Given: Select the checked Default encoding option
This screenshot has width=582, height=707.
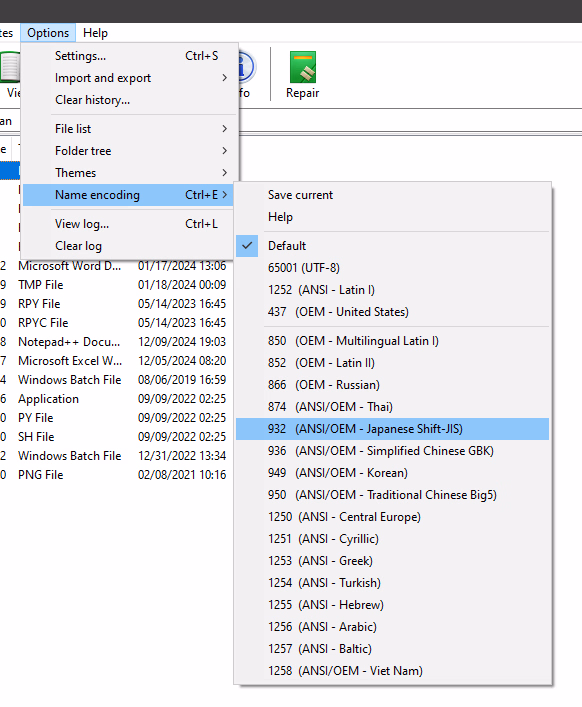Looking at the screenshot, I should click(x=392, y=246).
